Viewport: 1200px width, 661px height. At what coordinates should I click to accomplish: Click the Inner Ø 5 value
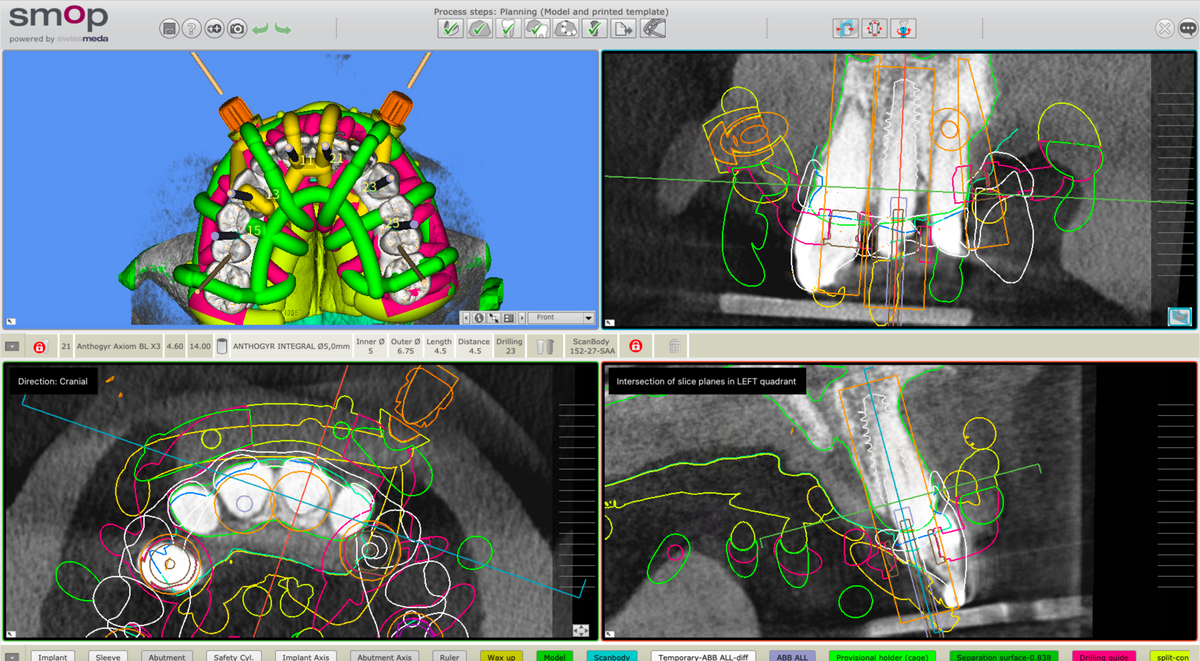[370, 347]
